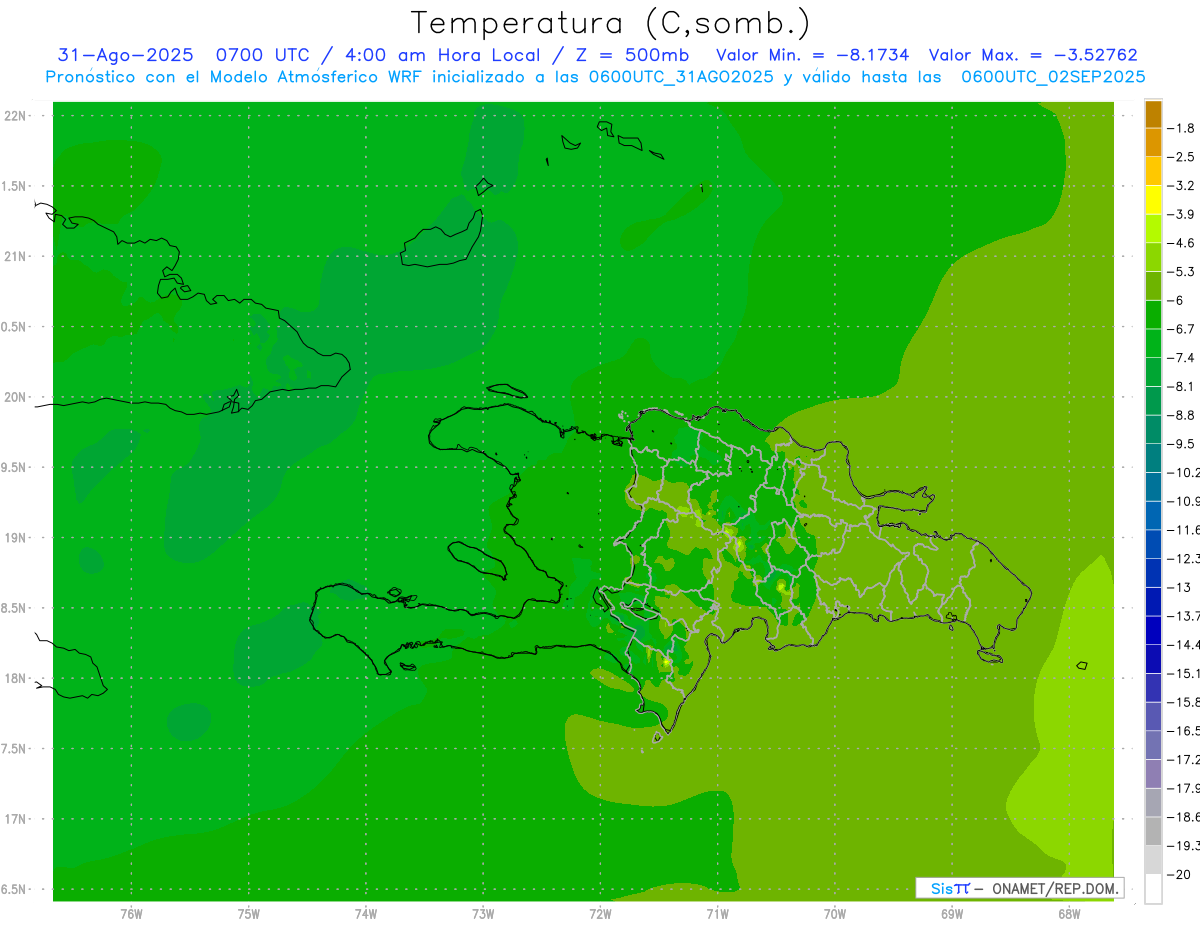Pick the teal swatch between -9.5 and -10.2

point(1153,458)
